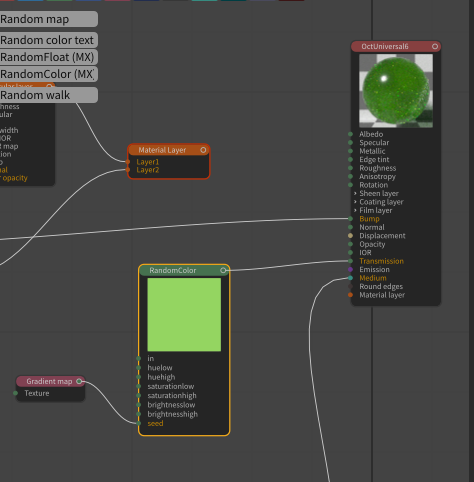The height and width of the screenshot is (482, 474).
Task: Click the purple Emission input pin
Action: [x=350, y=269]
